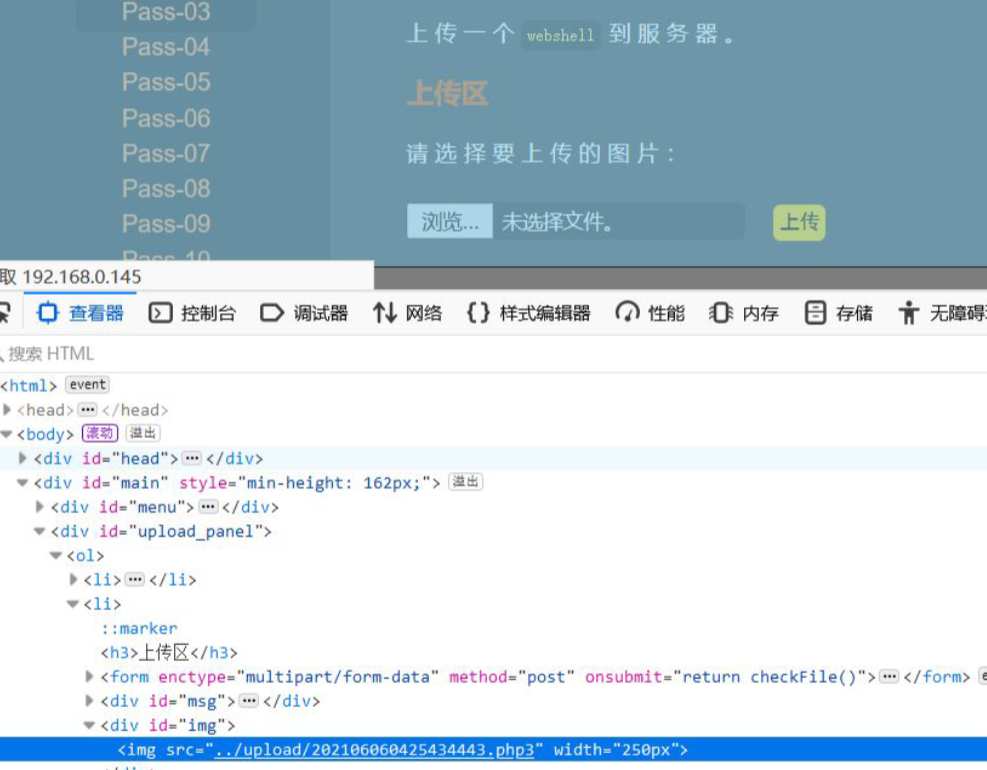Expand the div id="menu" node

coord(40,507)
